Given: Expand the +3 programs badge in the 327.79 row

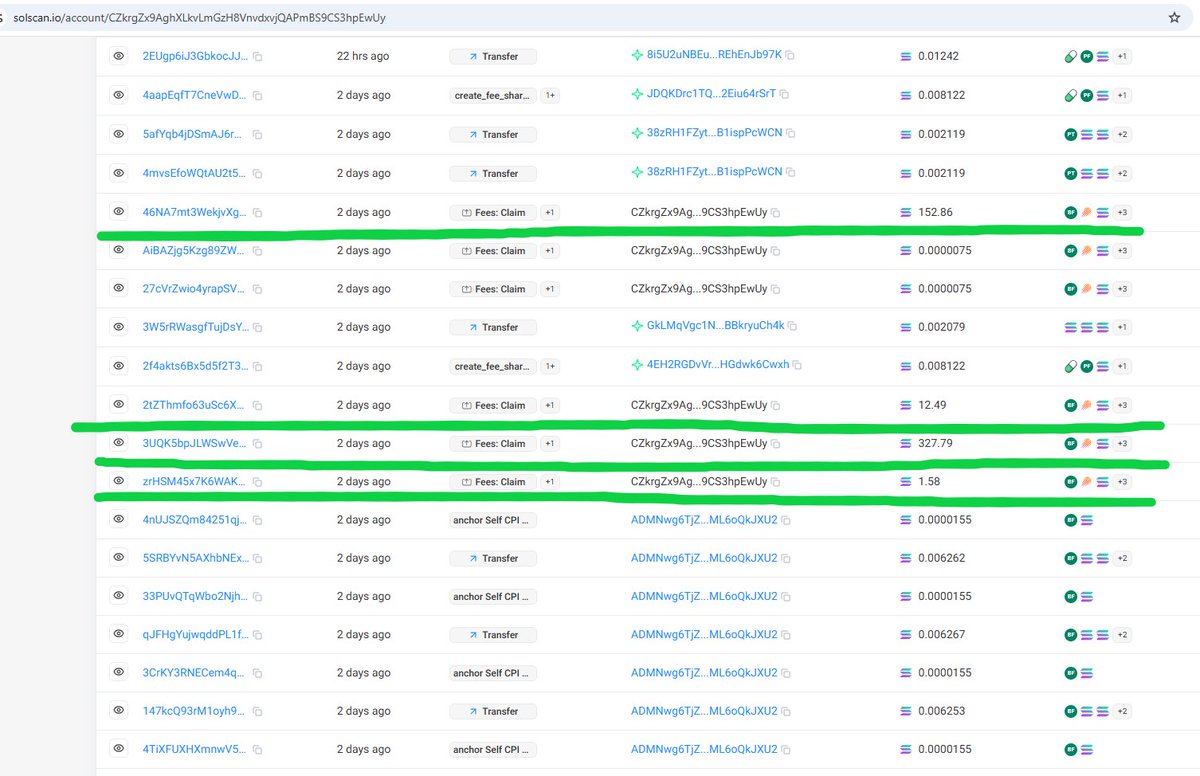Looking at the screenshot, I should pyautogui.click(x=1122, y=443).
